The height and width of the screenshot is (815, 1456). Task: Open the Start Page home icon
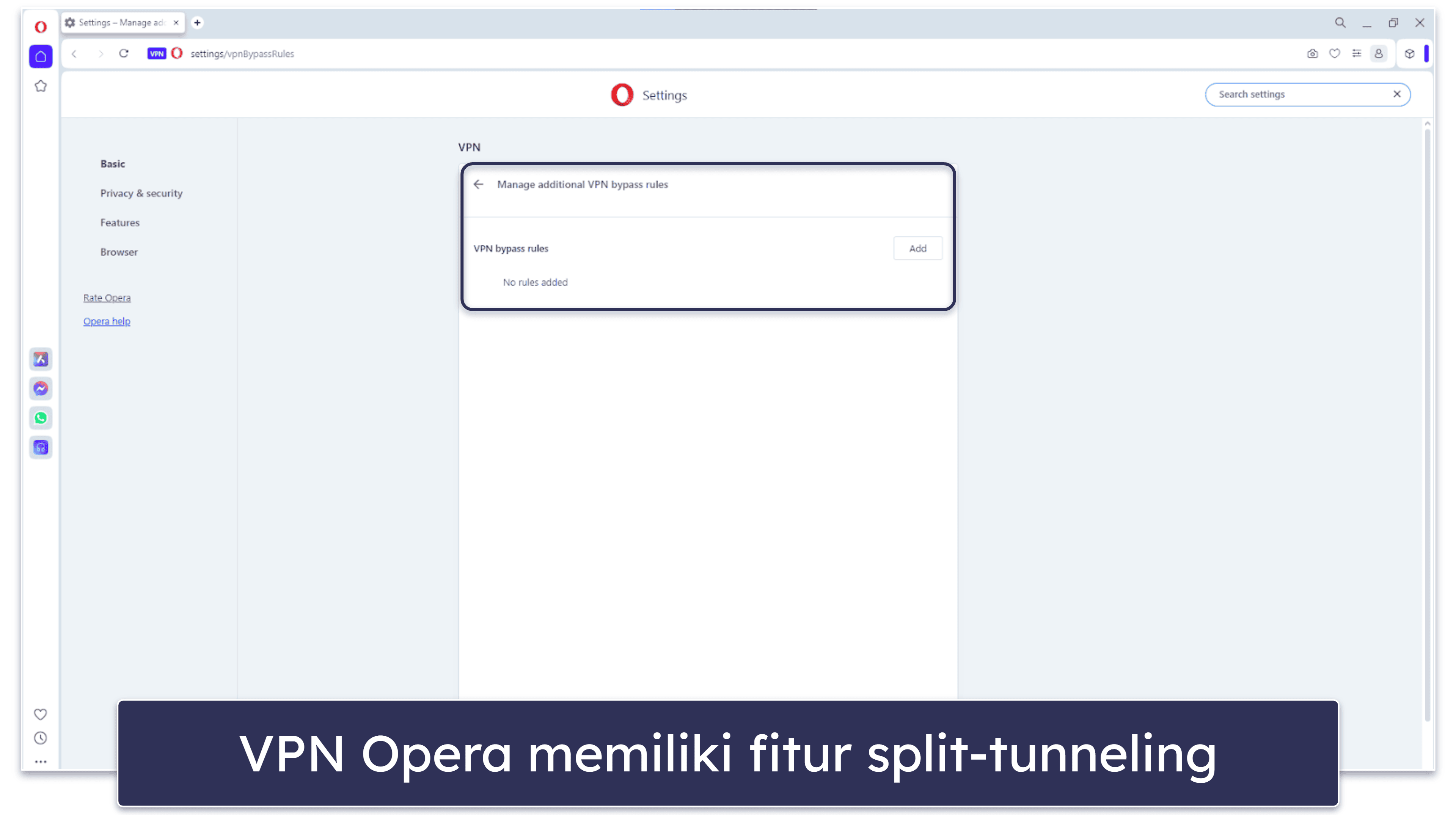(41, 56)
